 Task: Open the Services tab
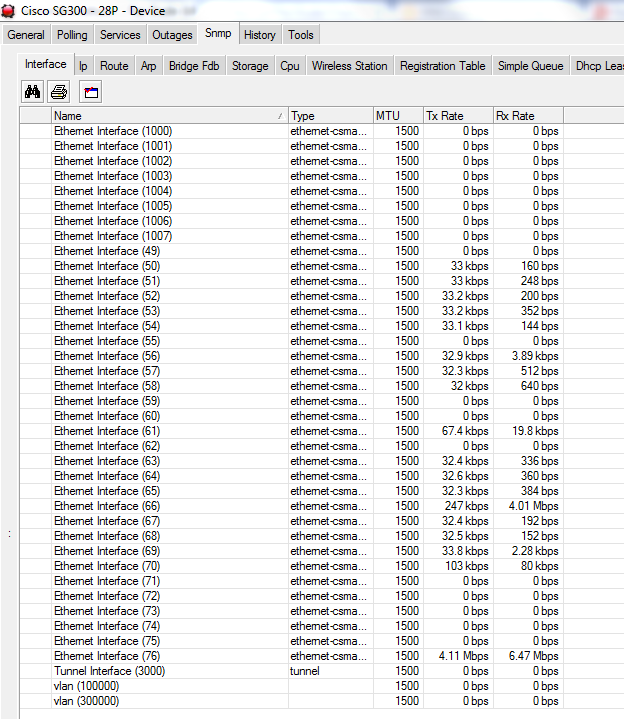120,35
